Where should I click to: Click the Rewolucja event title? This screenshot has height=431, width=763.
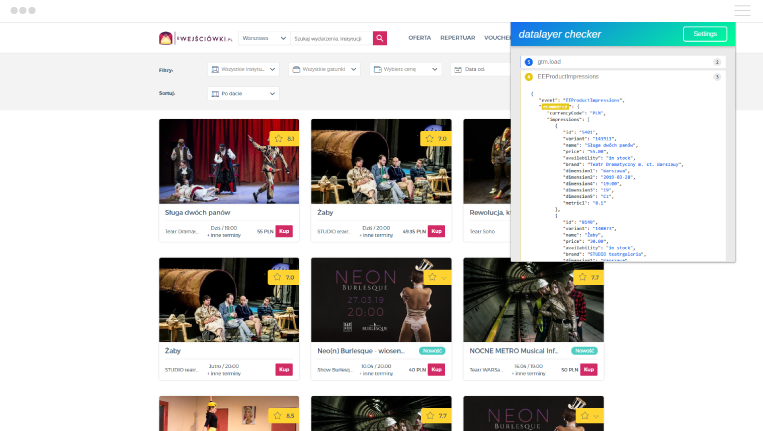[490, 213]
